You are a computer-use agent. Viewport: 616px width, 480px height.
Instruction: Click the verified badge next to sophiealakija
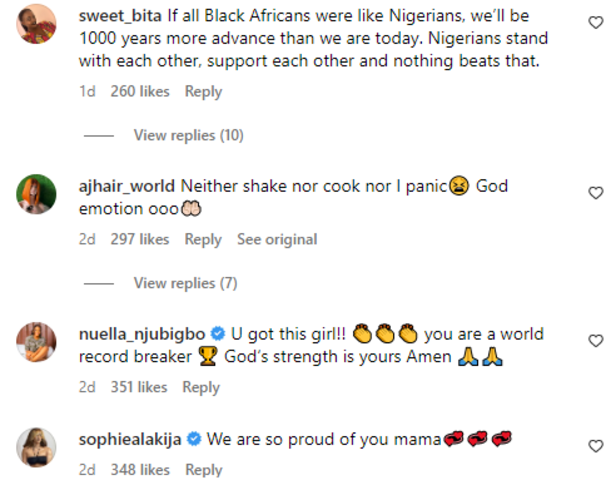click(195, 438)
